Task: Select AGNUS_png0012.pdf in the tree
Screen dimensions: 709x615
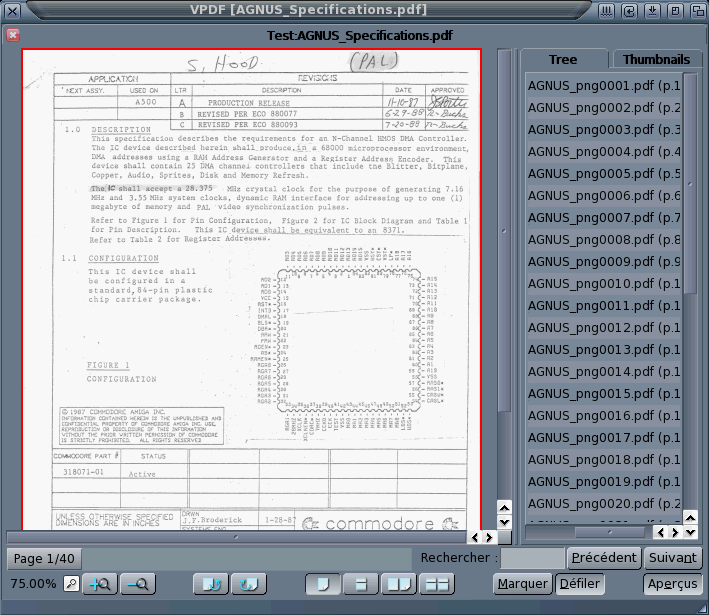Action: click(x=604, y=327)
